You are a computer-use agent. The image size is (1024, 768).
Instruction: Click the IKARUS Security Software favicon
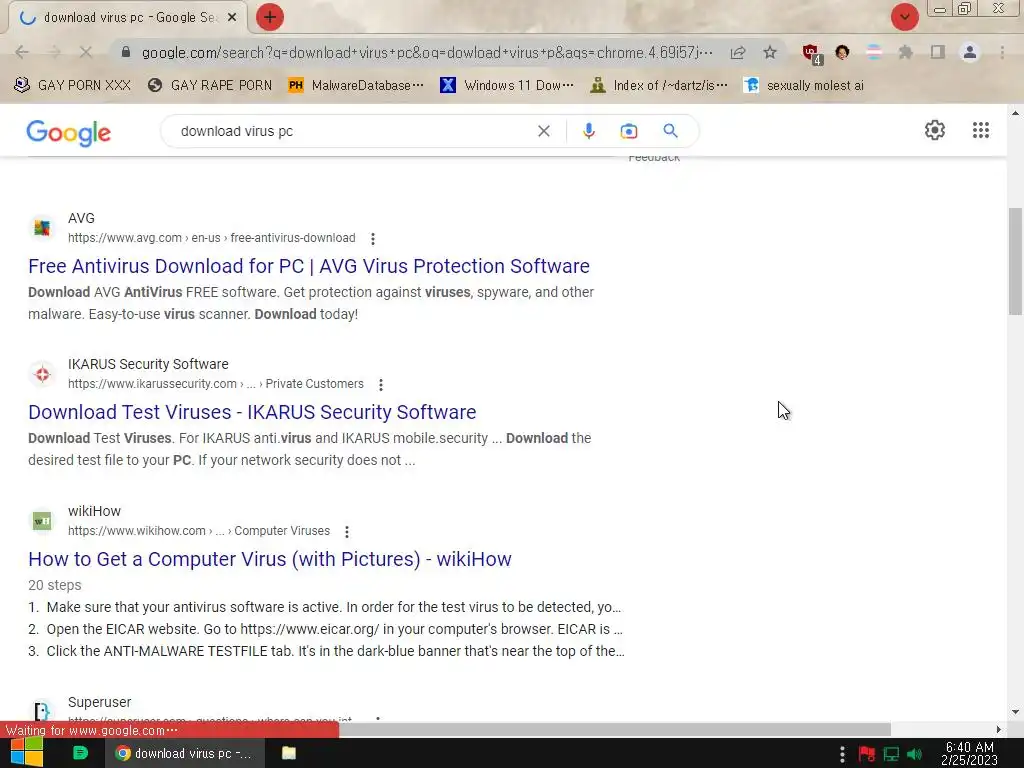[x=42, y=374]
